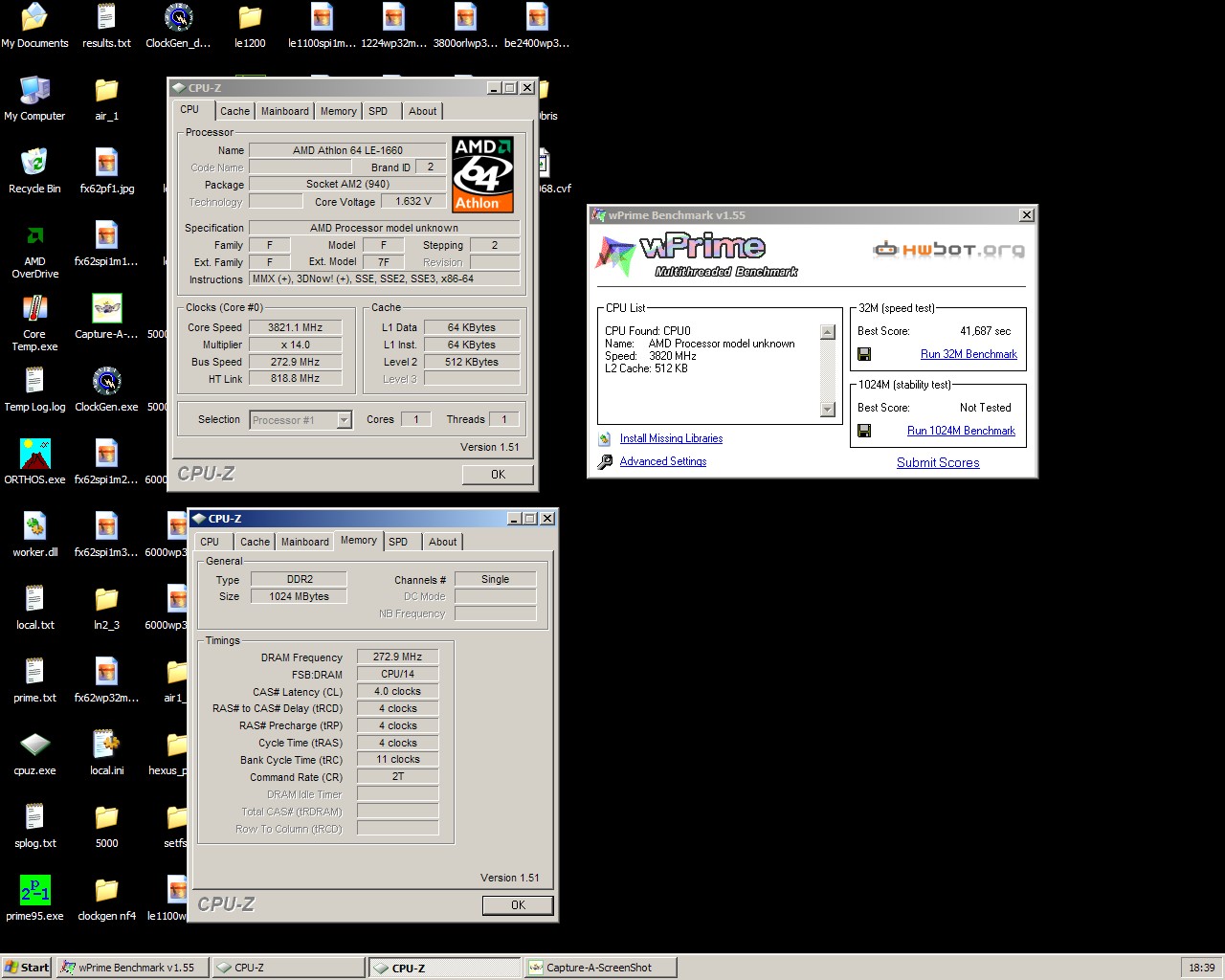The image size is (1225, 980).
Task: Click DRAM Frequency value field
Action: [x=397, y=657]
